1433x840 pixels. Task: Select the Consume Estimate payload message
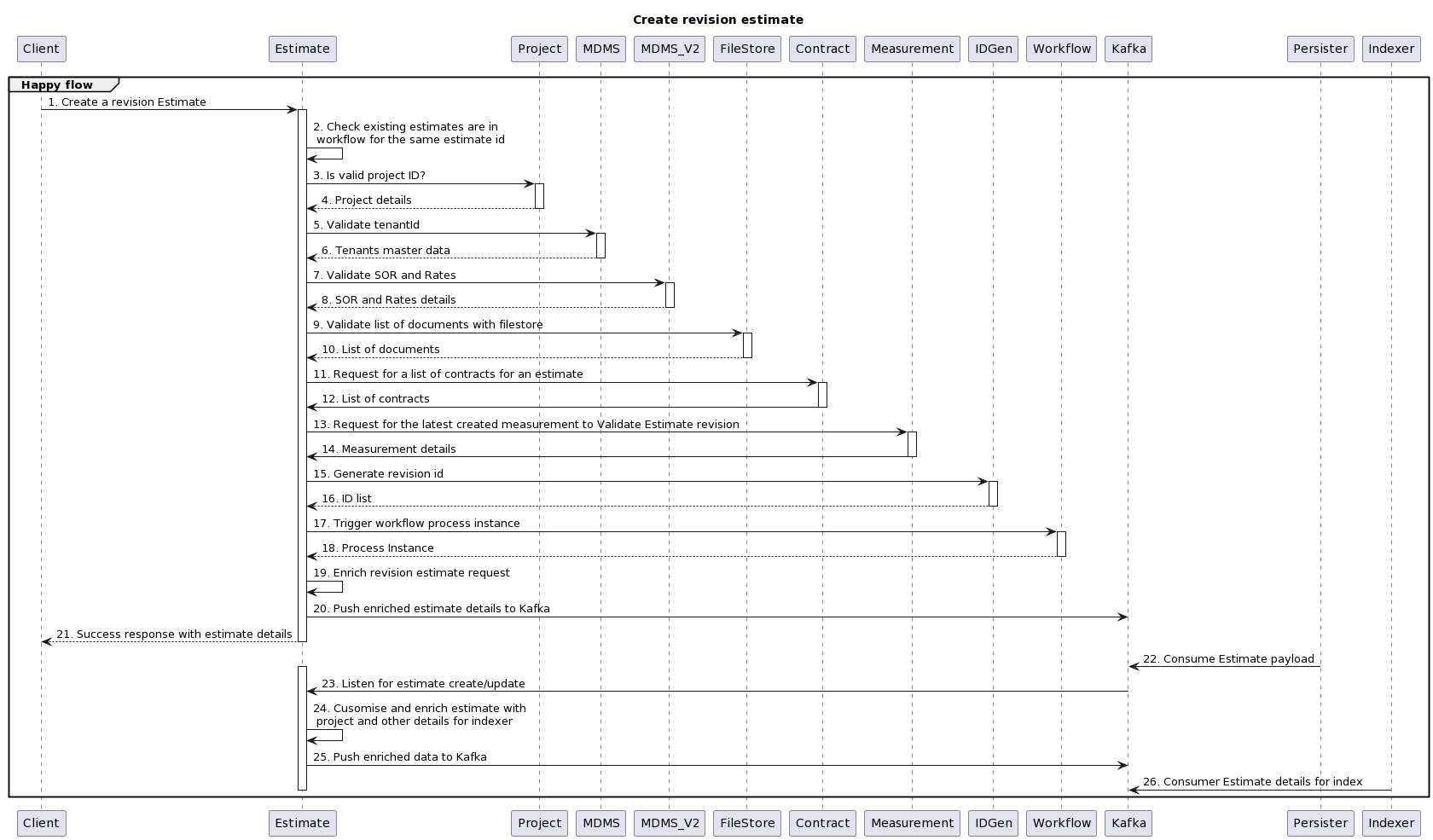point(1227,659)
